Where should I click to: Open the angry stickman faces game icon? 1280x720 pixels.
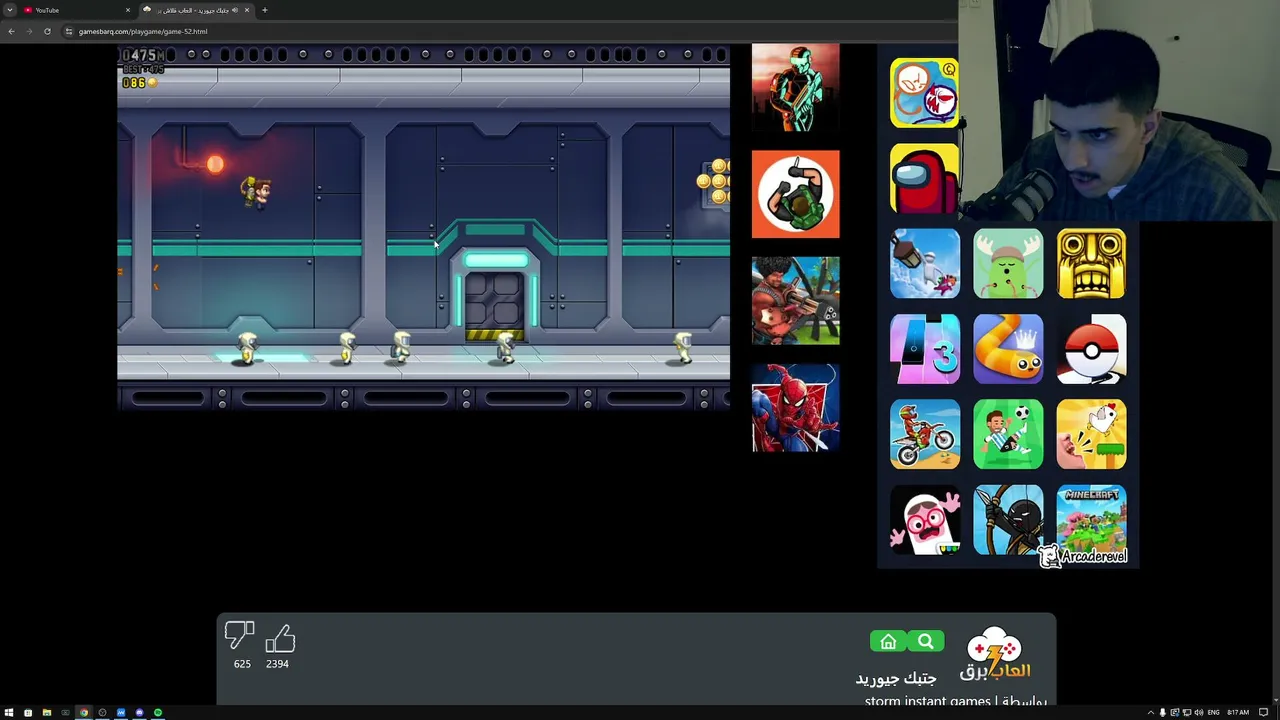point(924,93)
